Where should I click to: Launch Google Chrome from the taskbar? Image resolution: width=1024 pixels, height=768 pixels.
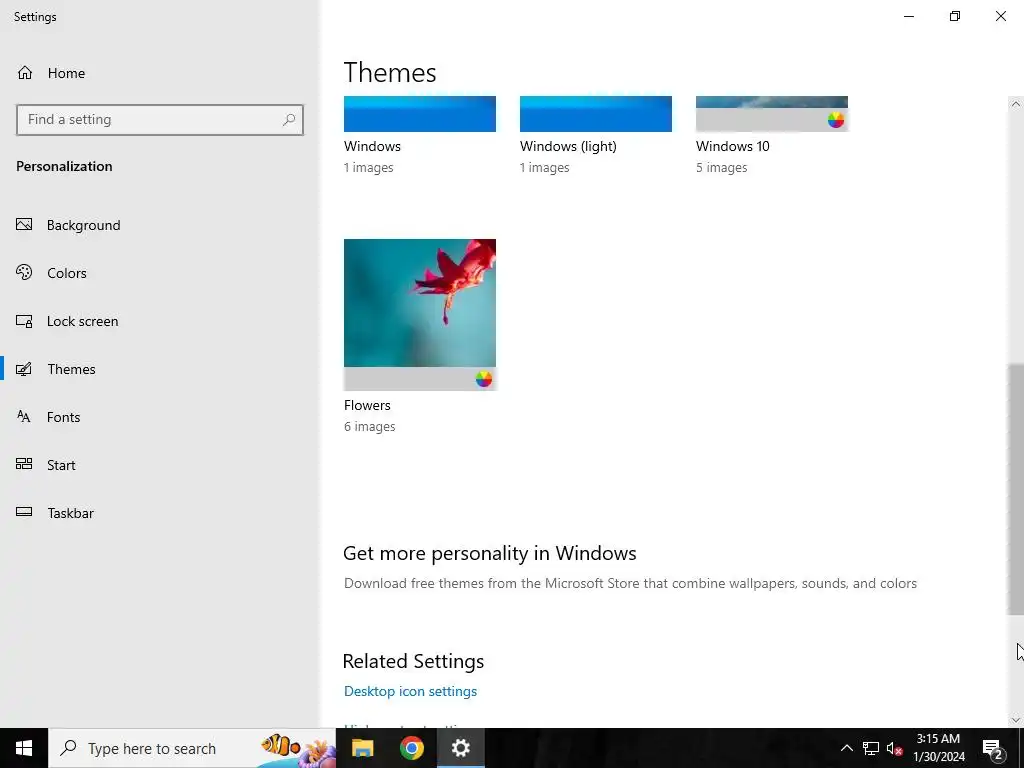(411, 748)
